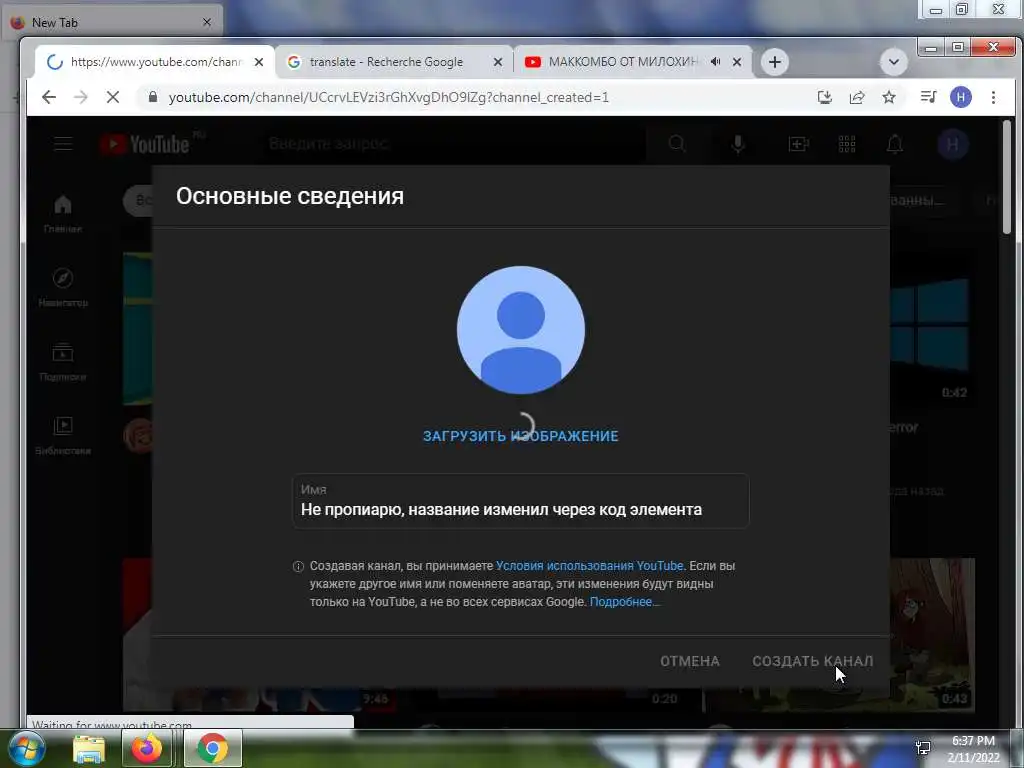Open the notifications bell
The width and height of the screenshot is (1024, 768).
pos(895,144)
